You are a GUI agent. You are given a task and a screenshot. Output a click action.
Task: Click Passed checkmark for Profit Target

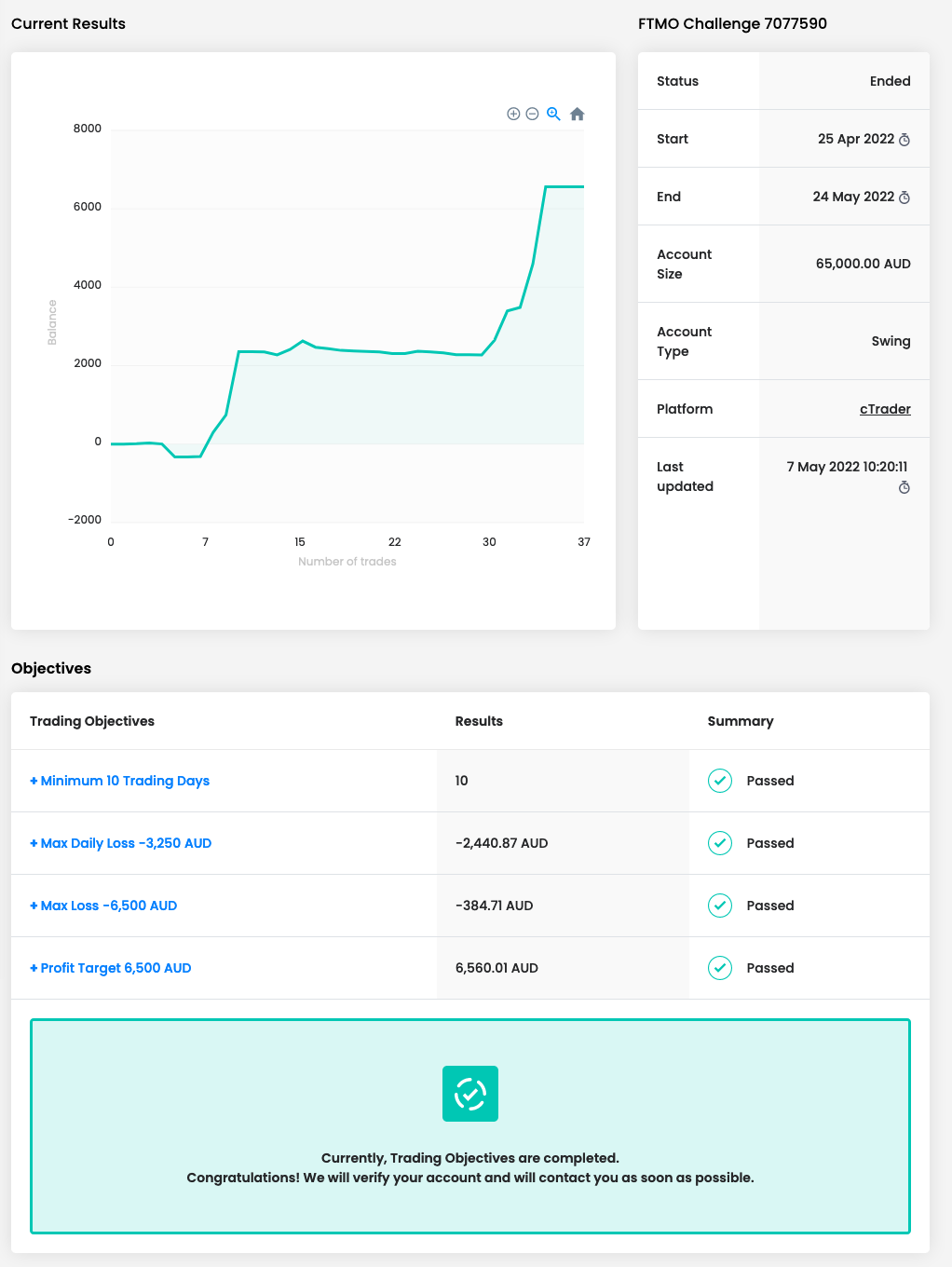(720, 968)
